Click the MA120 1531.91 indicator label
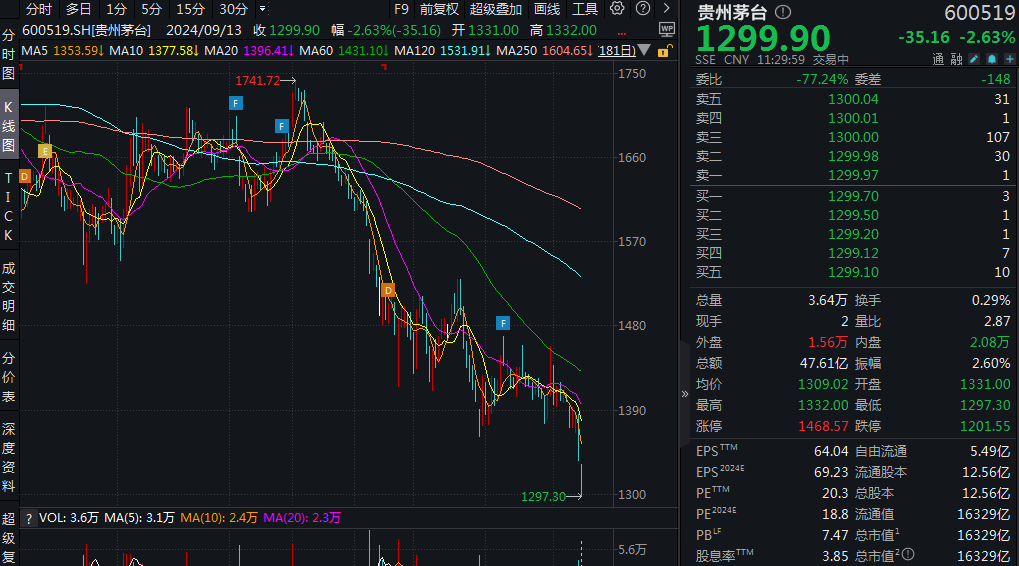 point(443,50)
